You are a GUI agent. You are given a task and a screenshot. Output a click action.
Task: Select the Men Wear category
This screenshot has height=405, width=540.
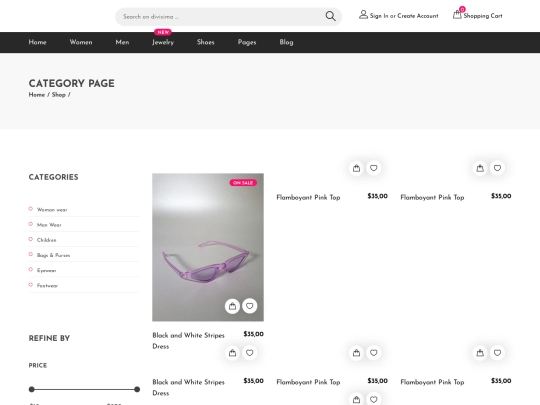(49, 225)
